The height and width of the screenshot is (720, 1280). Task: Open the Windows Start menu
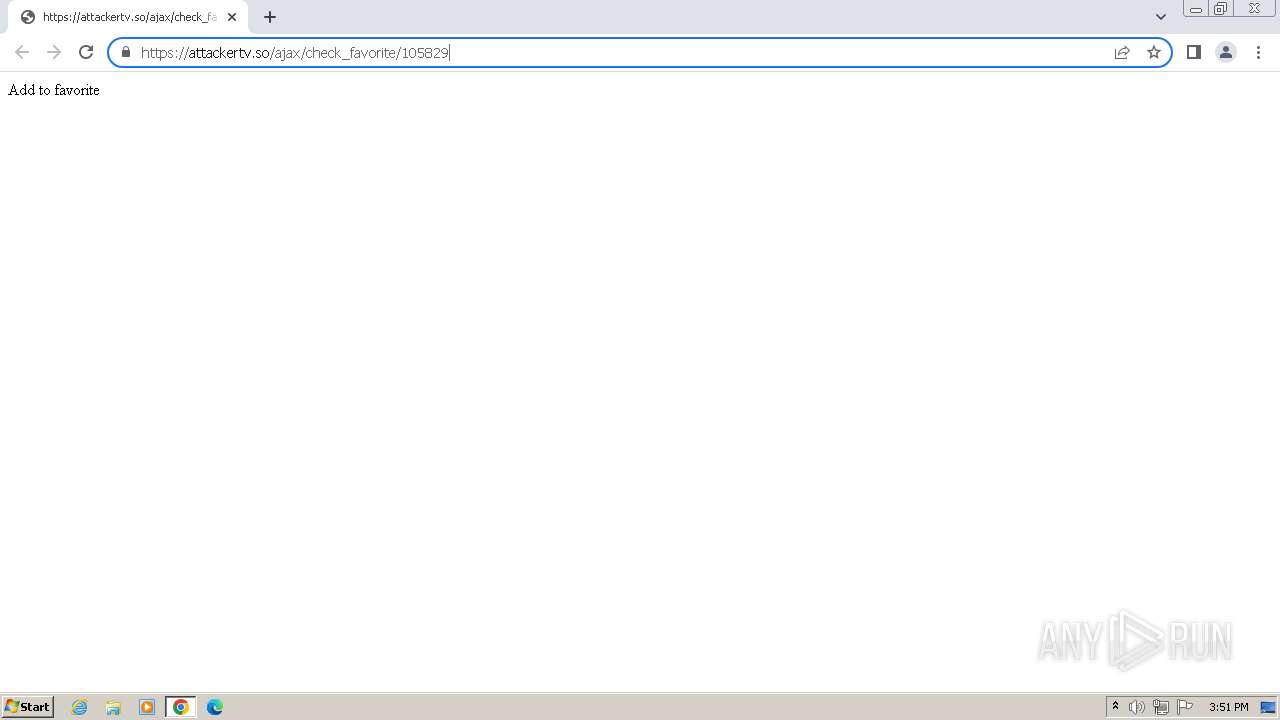[x=28, y=707]
